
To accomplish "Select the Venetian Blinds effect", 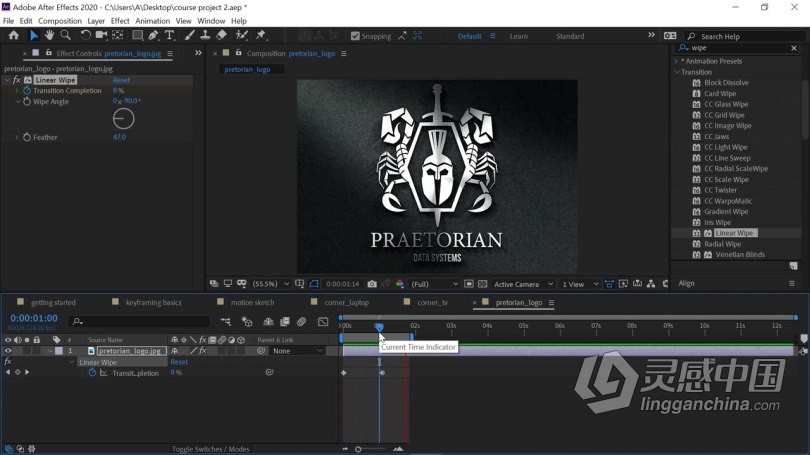I will (740, 255).
